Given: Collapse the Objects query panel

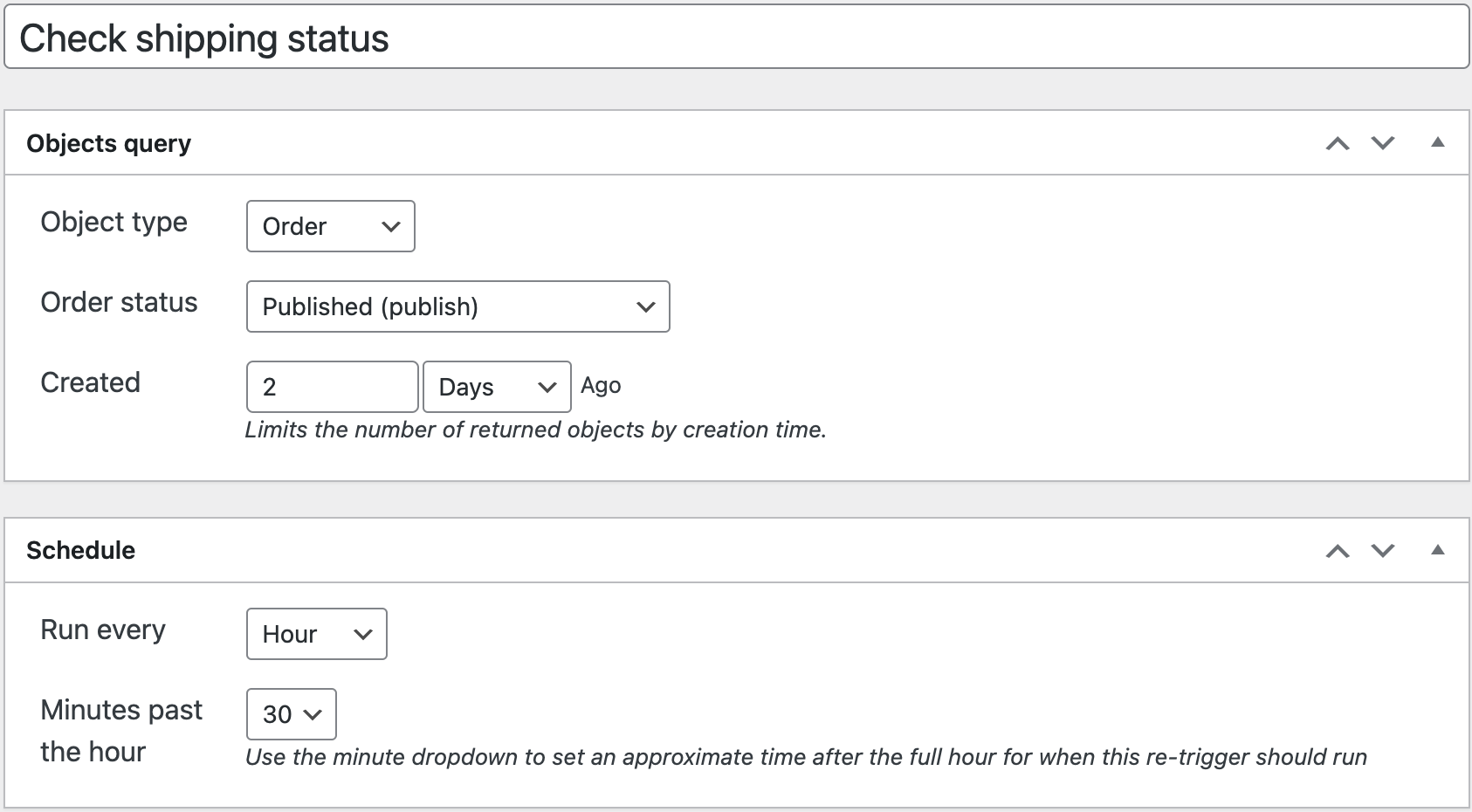Looking at the screenshot, I should [1438, 142].
